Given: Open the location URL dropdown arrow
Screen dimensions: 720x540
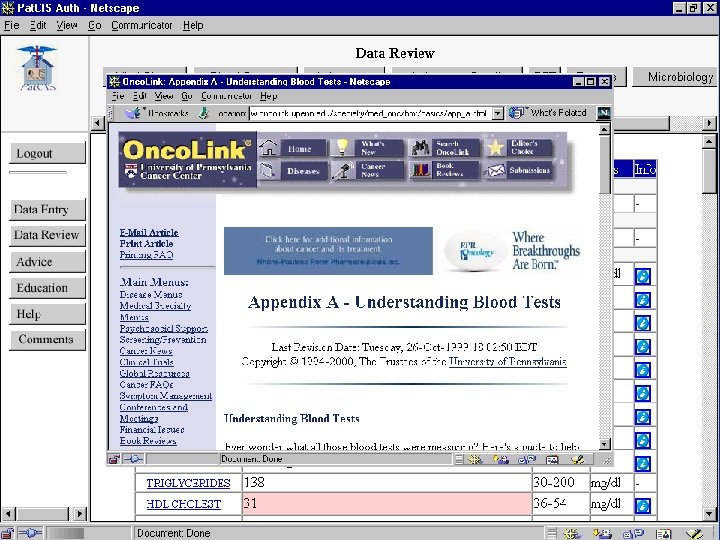Looking at the screenshot, I should [498, 113].
